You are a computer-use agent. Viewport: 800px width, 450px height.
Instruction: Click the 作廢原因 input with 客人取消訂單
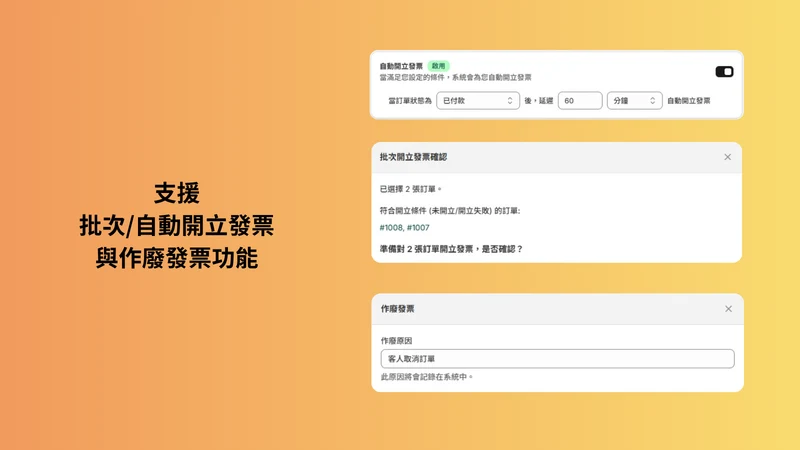pyautogui.click(x=557, y=359)
